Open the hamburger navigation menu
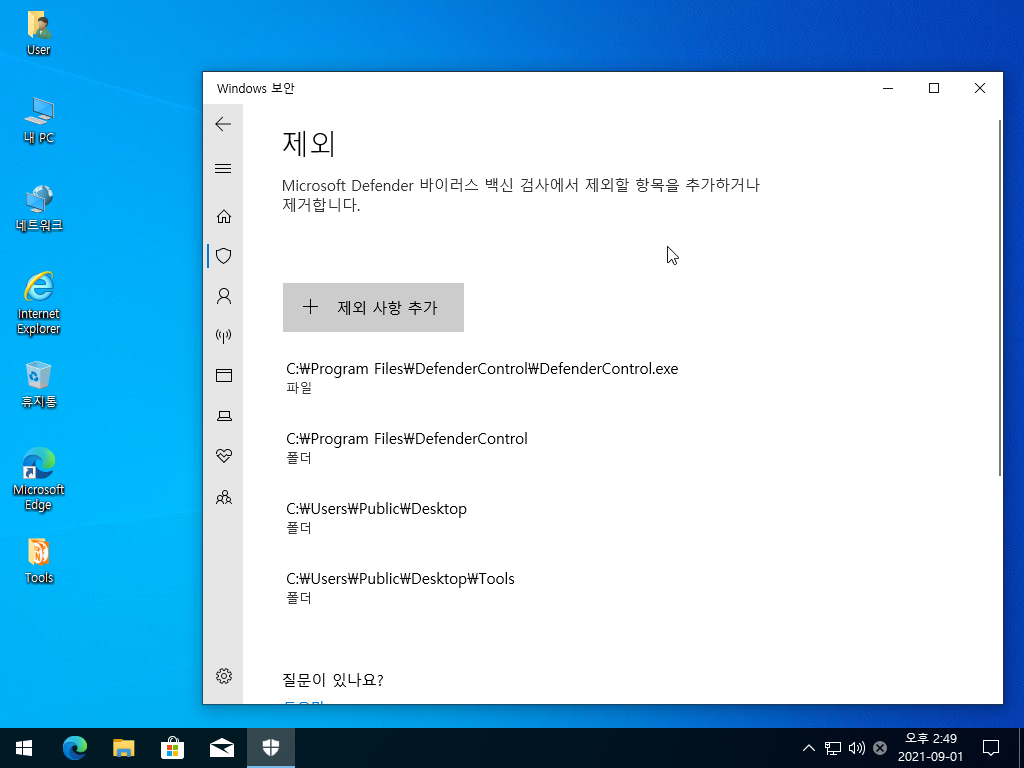 point(223,168)
